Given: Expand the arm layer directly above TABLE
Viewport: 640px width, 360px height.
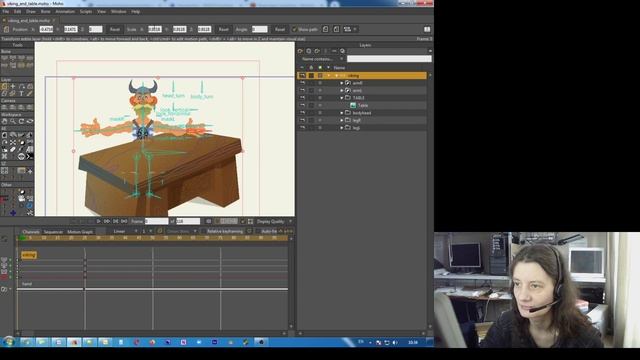Looking at the screenshot, I should (342, 91).
